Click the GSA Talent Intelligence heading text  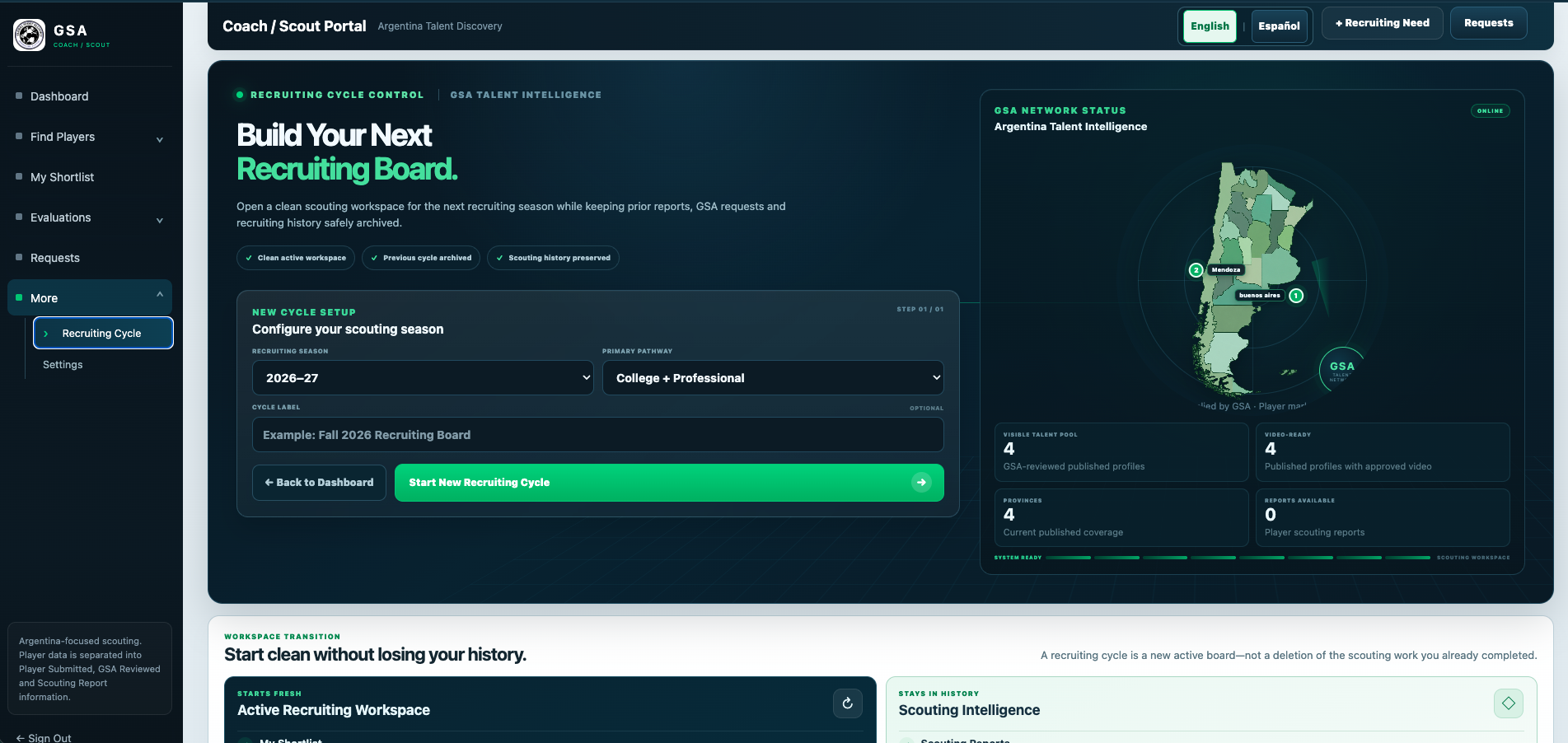(526, 95)
